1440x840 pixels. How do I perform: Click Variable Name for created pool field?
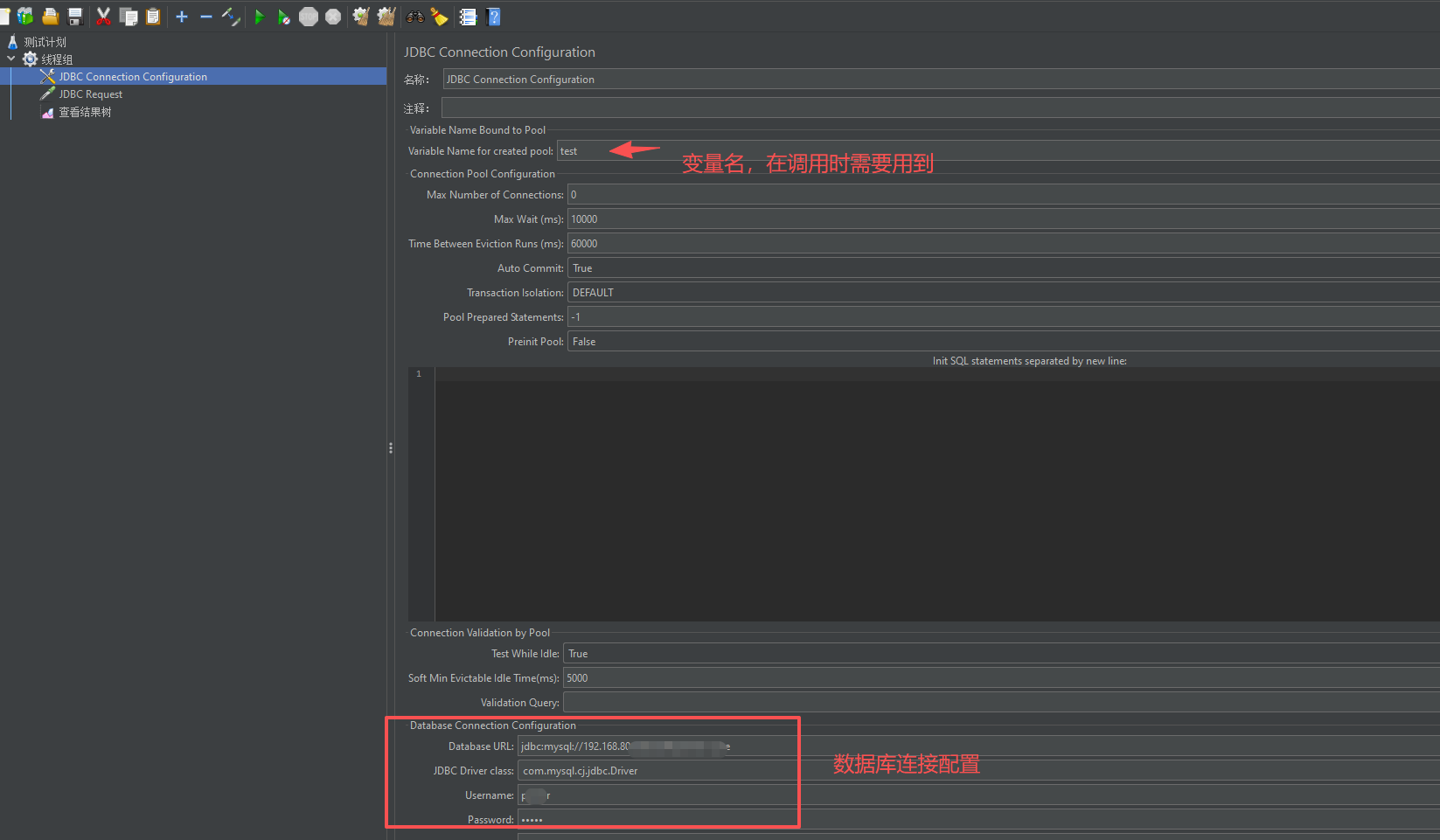click(x=998, y=151)
